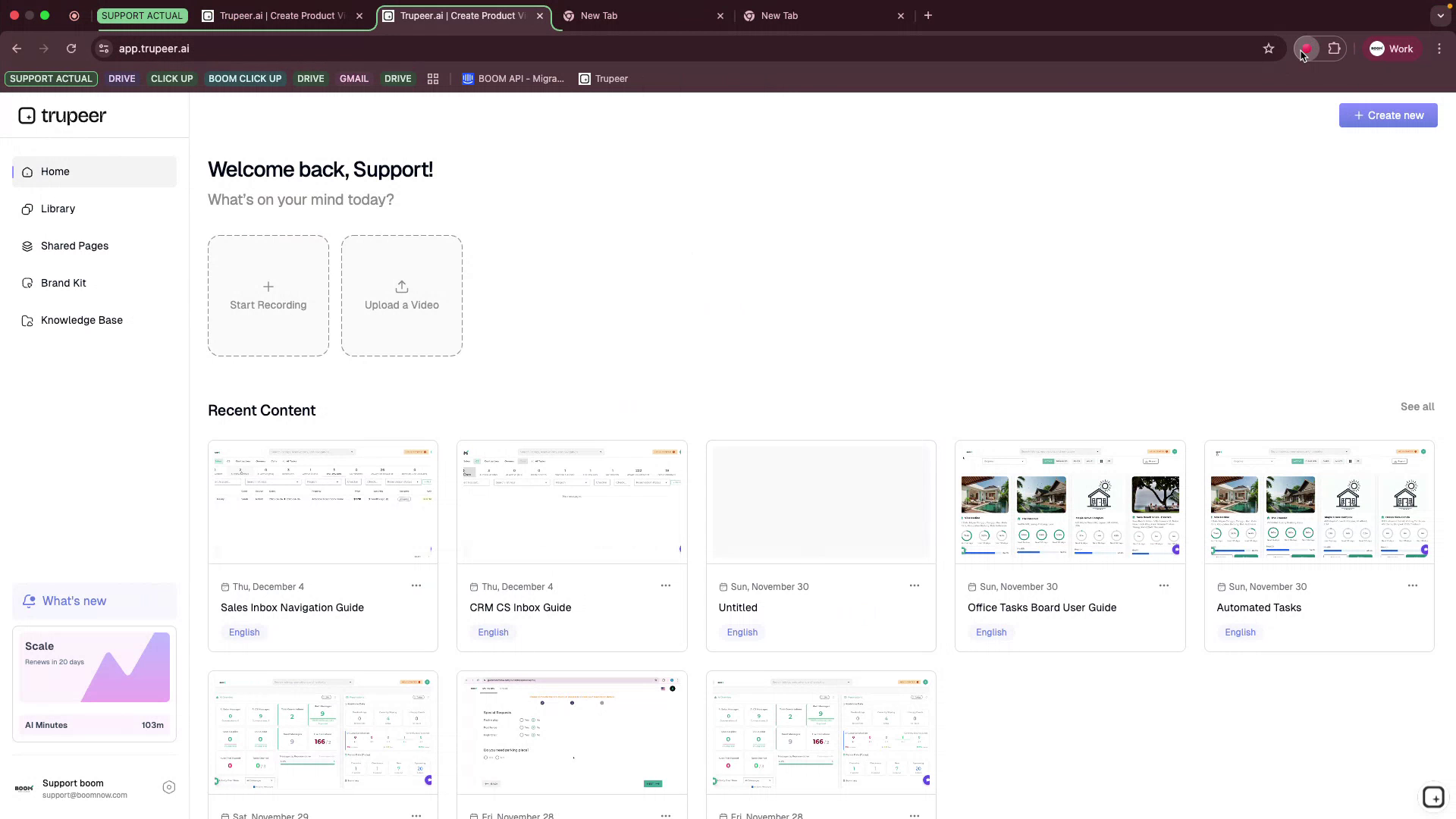Image resolution: width=1456 pixels, height=819 pixels.
Task: Open the Brand Kit panel
Action: 63,283
